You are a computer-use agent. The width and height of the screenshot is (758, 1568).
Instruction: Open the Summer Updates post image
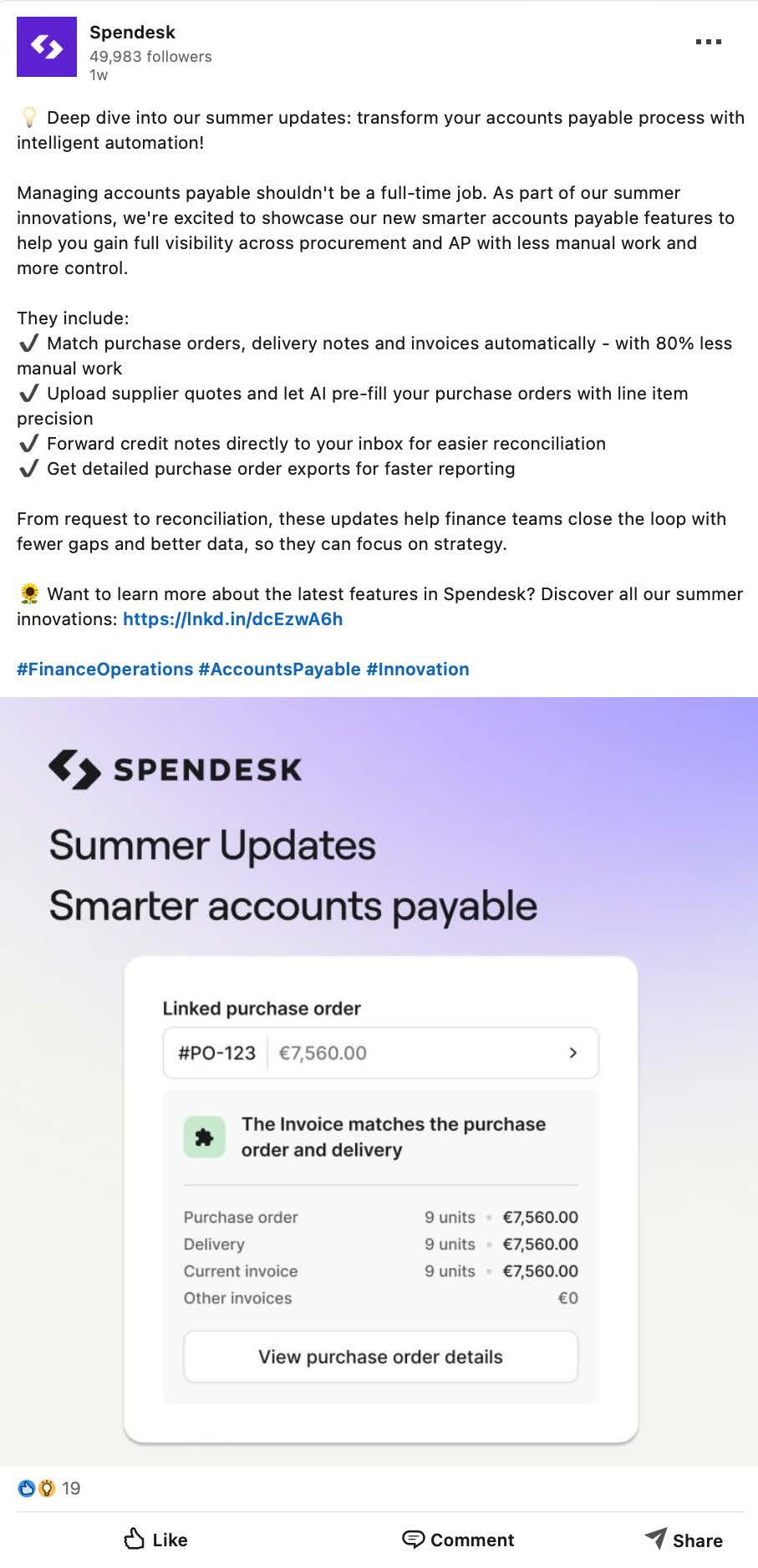pyautogui.click(x=379, y=869)
